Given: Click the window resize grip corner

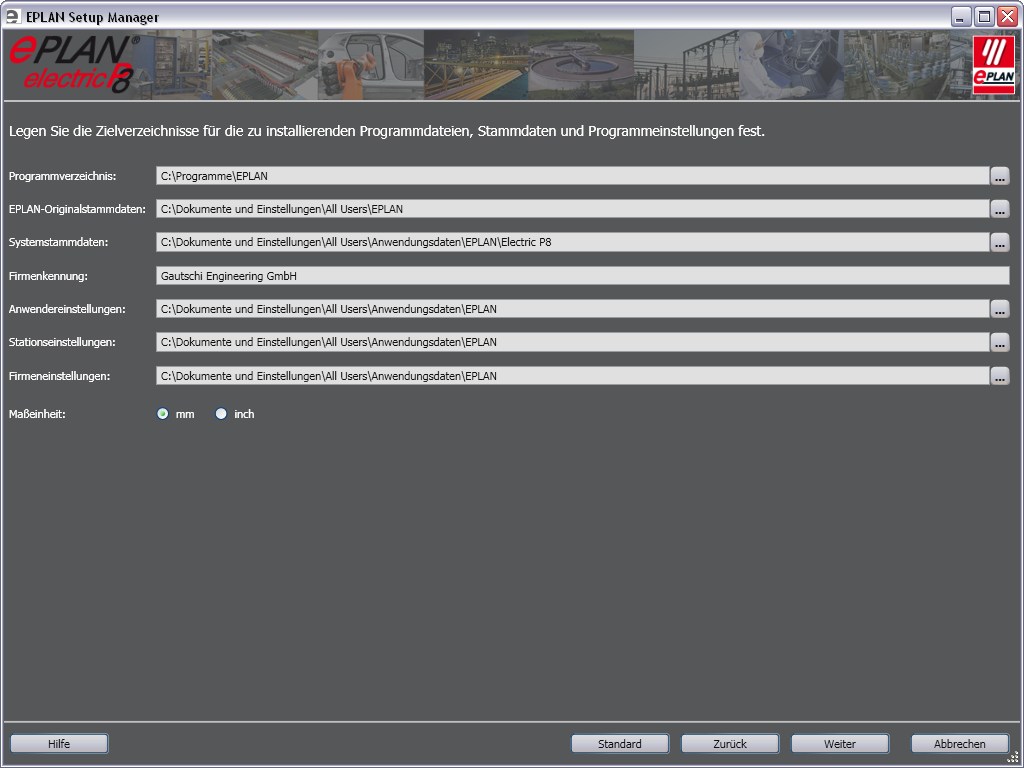Looking at the screenshot, I should coord(1014,758).
